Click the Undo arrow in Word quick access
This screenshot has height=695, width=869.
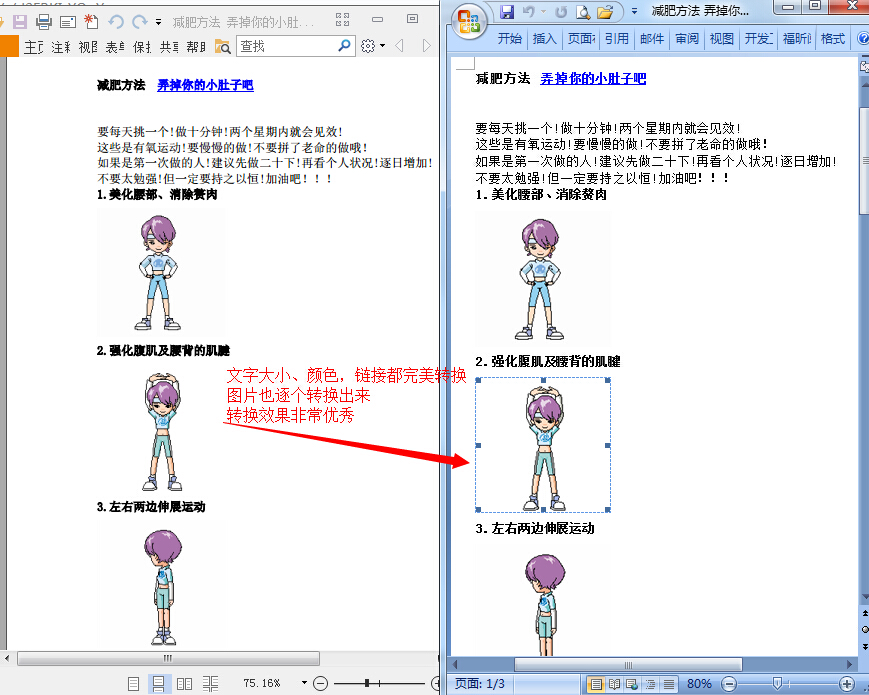click(x=528, y=11)
